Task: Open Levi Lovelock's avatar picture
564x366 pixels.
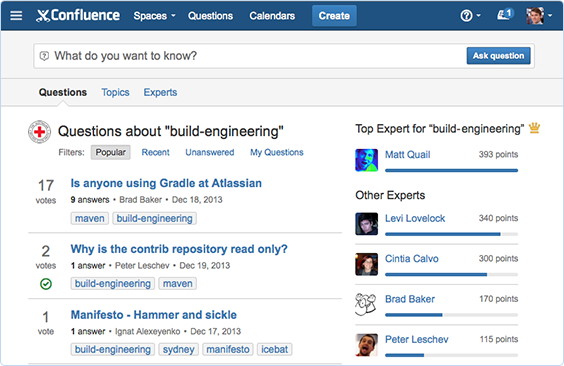Action: (367, 224)
